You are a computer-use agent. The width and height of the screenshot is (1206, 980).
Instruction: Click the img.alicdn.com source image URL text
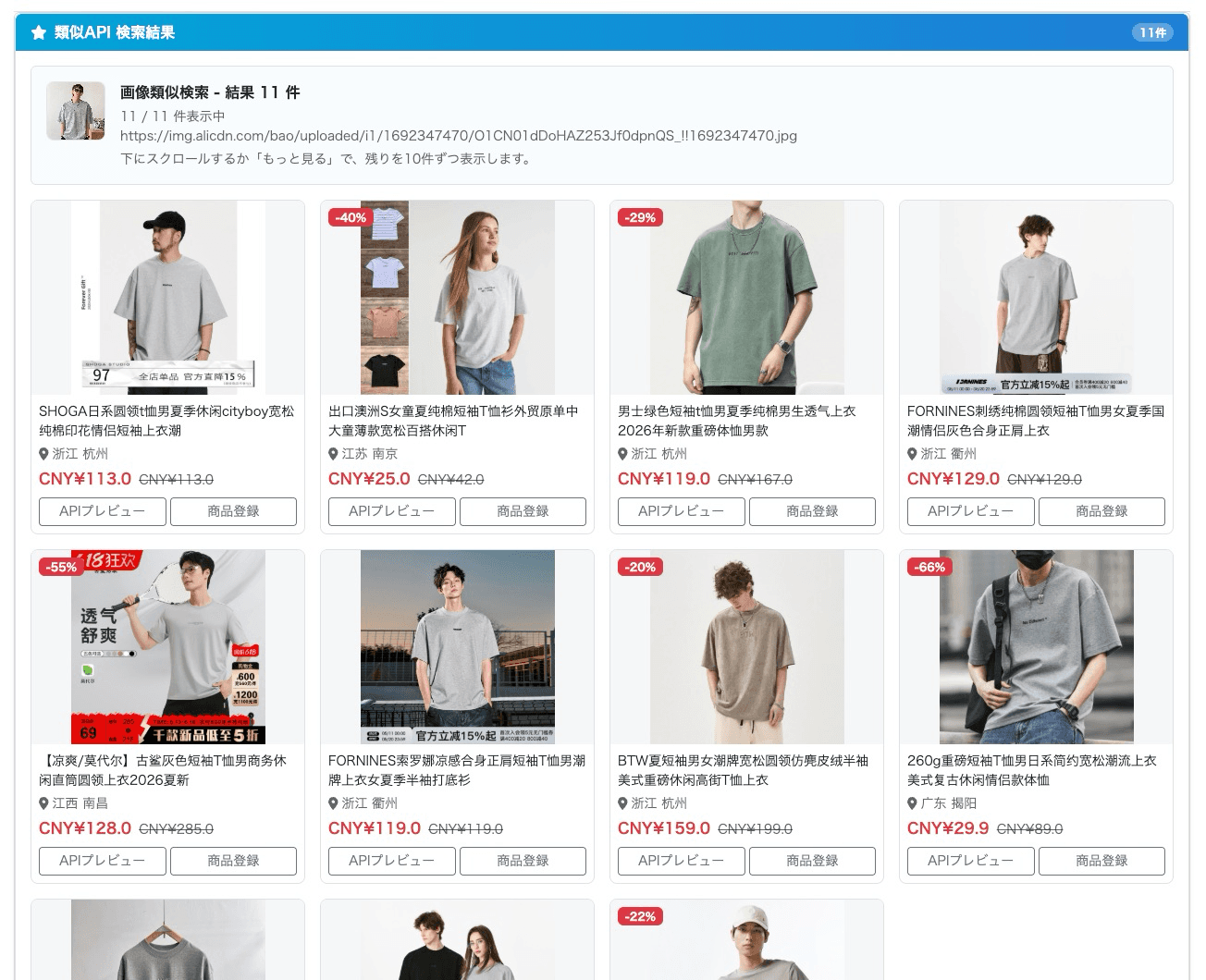pyautogui.click(x=459, y=135)
